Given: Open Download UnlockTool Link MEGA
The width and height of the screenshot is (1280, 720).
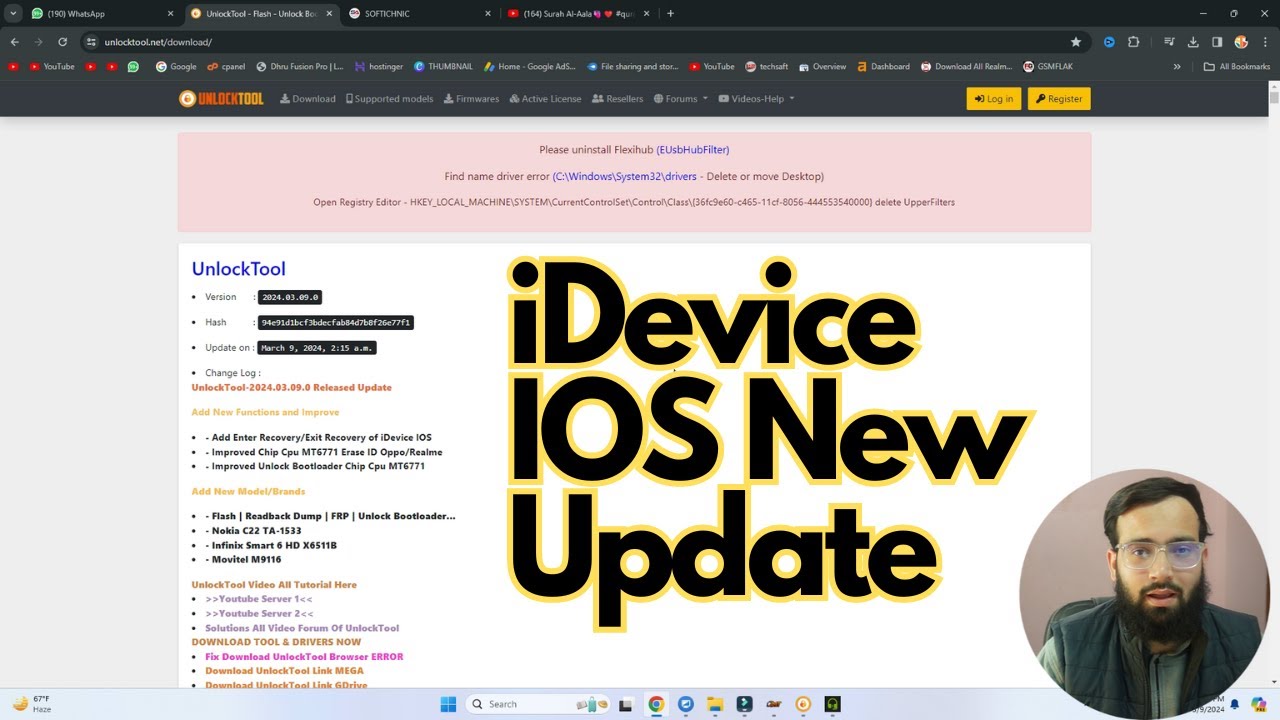Looking at the screenshot, I should click(284, 671).
